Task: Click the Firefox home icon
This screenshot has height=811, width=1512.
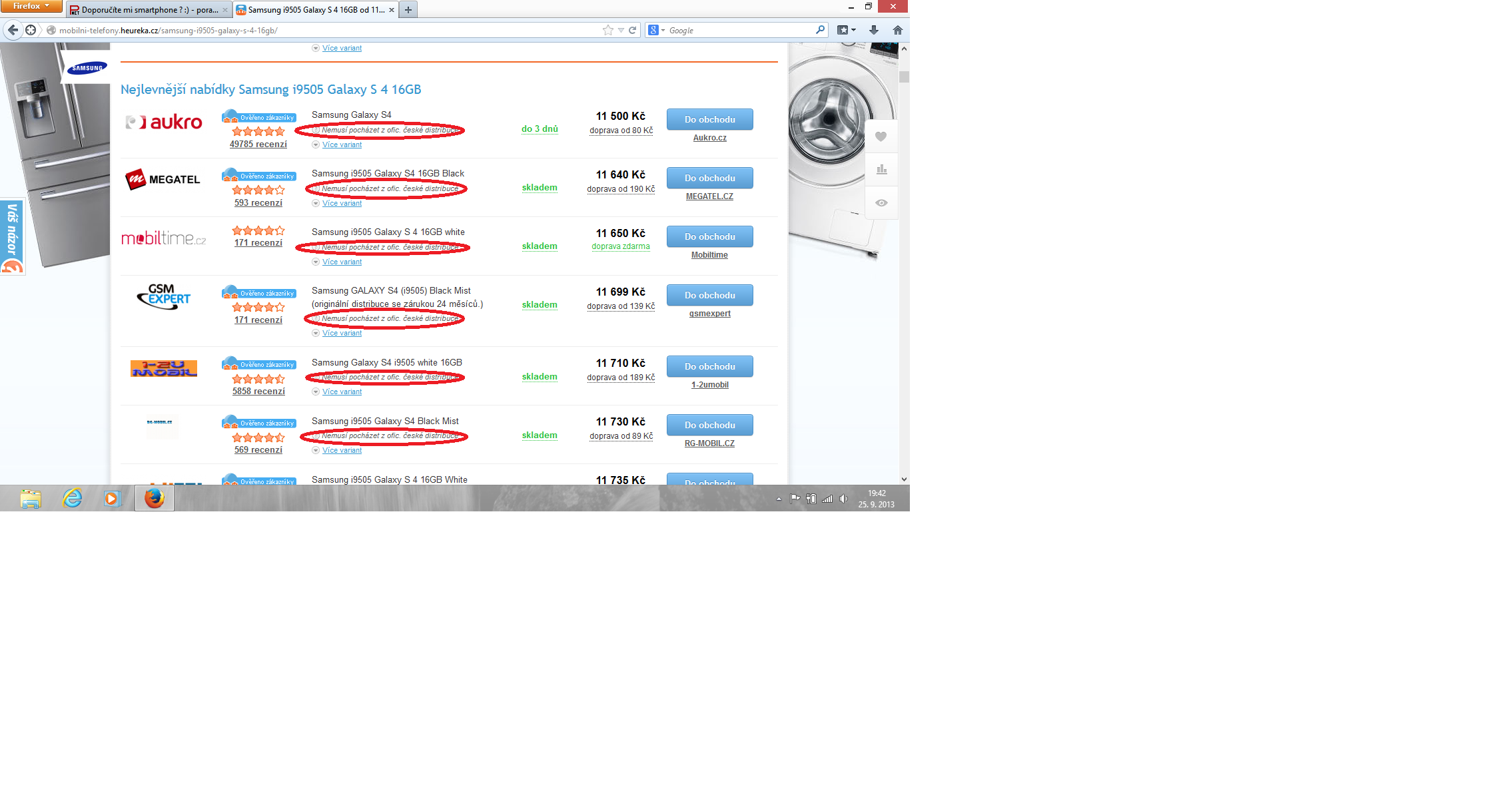Action: pyautogui.click(x=897, y=30)
